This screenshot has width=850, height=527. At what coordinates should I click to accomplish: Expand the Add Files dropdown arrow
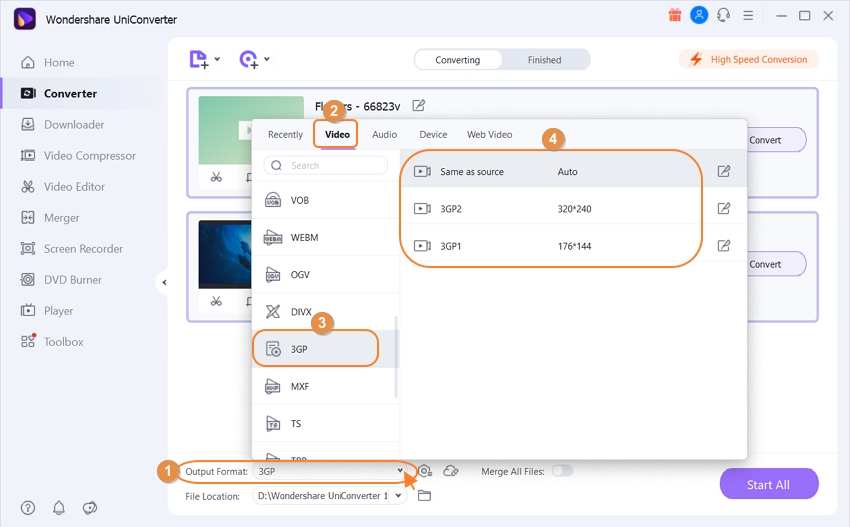pyautogui.click(x=217, y=59)
